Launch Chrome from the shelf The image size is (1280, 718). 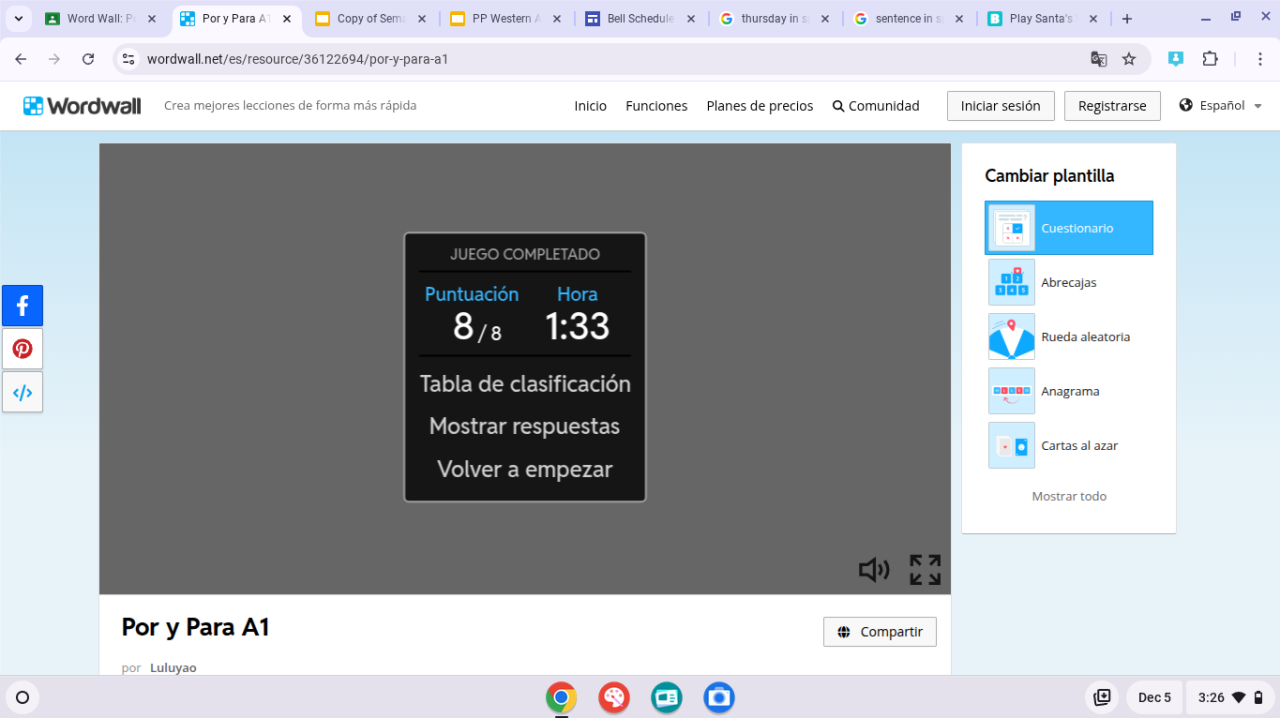coord(561,697)
